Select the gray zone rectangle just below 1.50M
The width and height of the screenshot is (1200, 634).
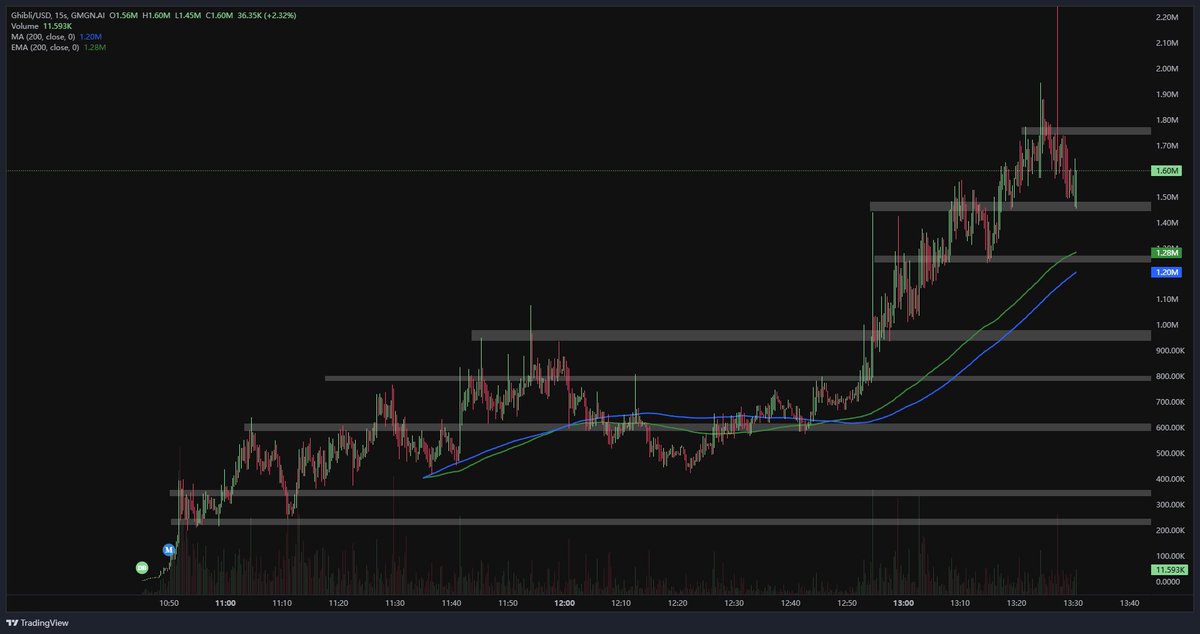coord(1010,206)
